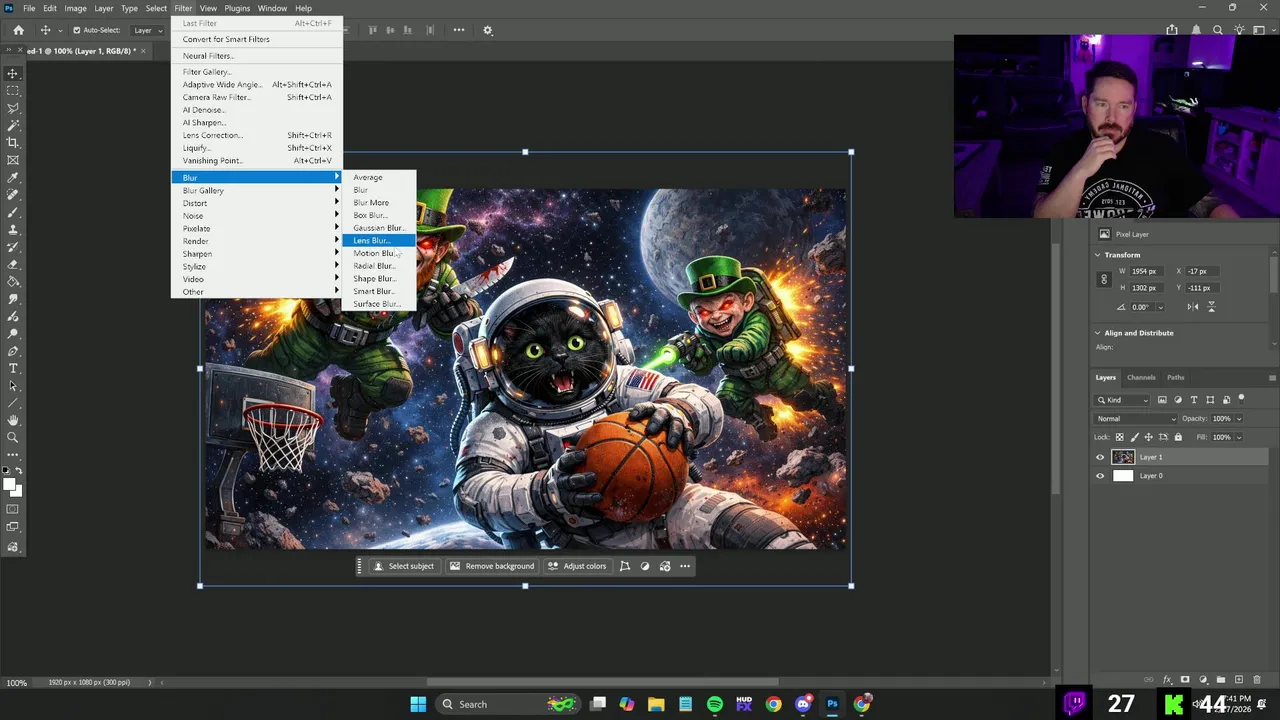1280x720 pixels.
Task: Choose Camera Raw Filter menu item
Action: (257, 97)
